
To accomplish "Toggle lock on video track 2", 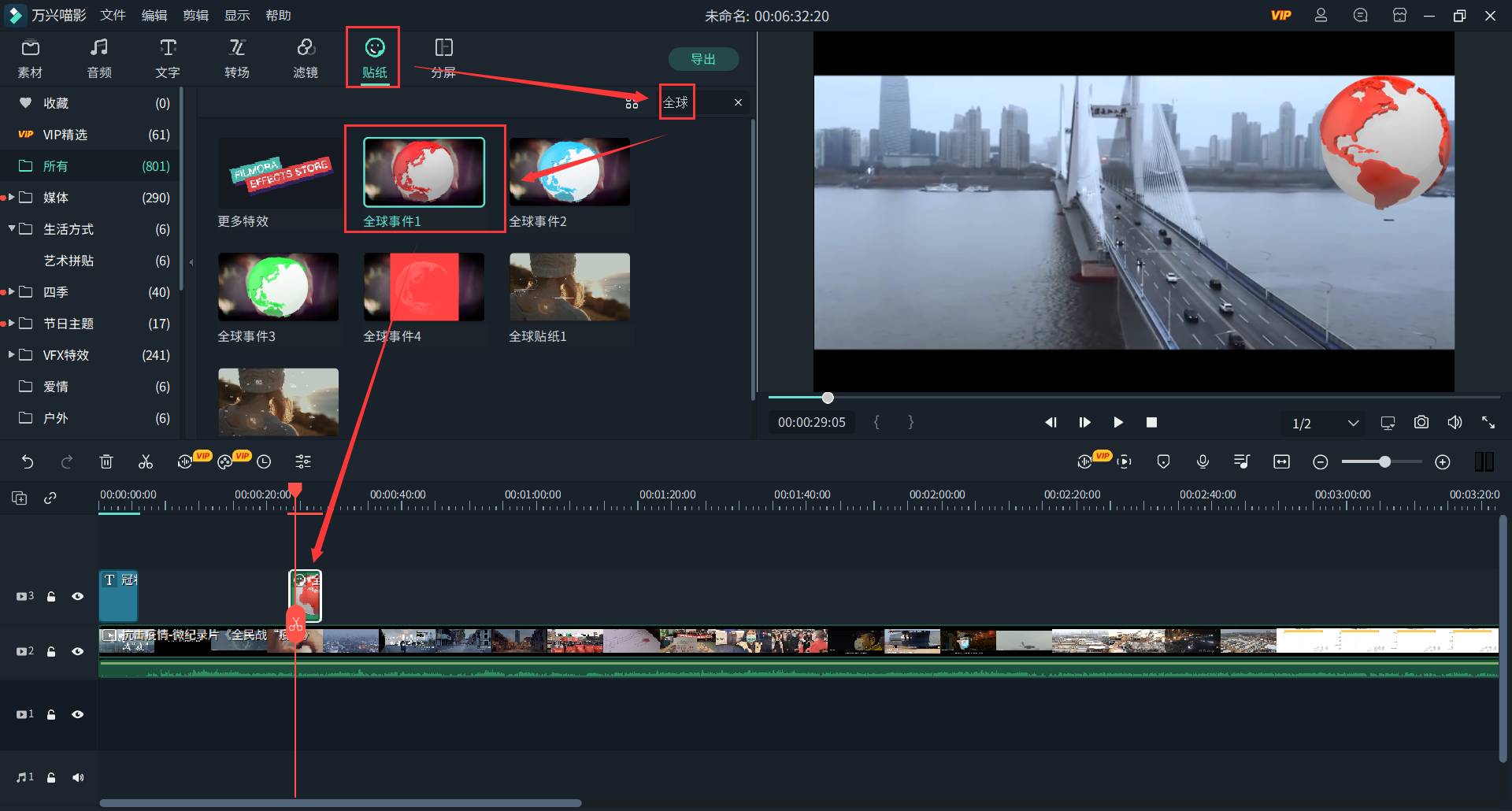I will [51, 652].
